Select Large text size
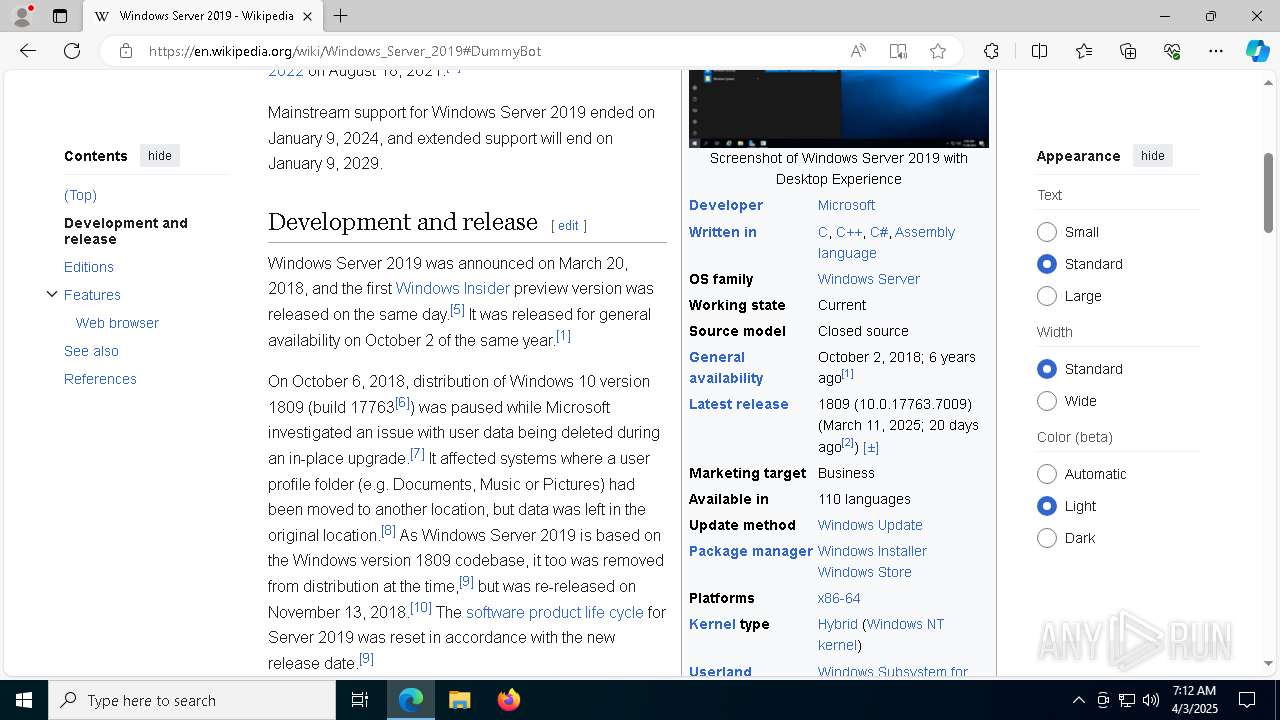This screenshot has height=720, width=1280. pos(1047,296)
